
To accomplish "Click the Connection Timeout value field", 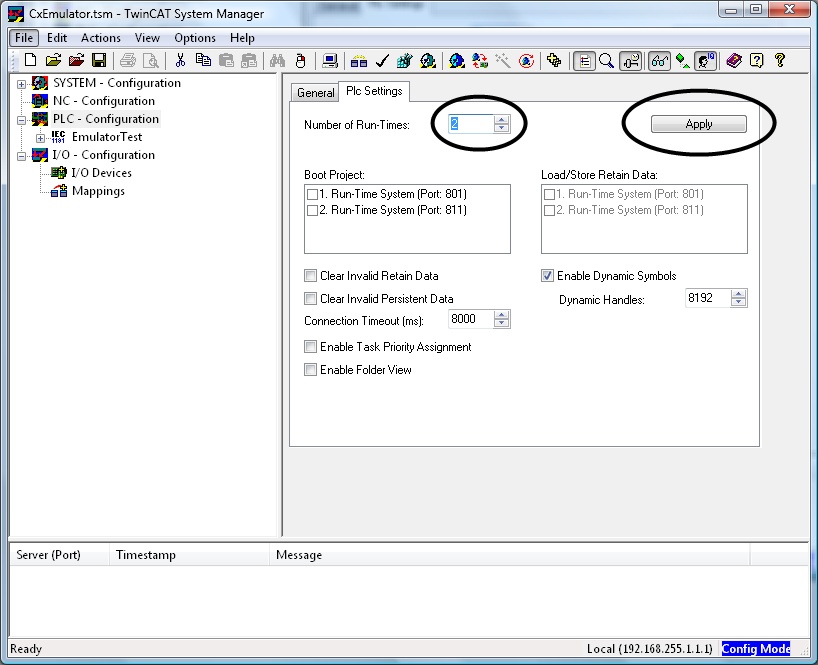I will [471, 319].
